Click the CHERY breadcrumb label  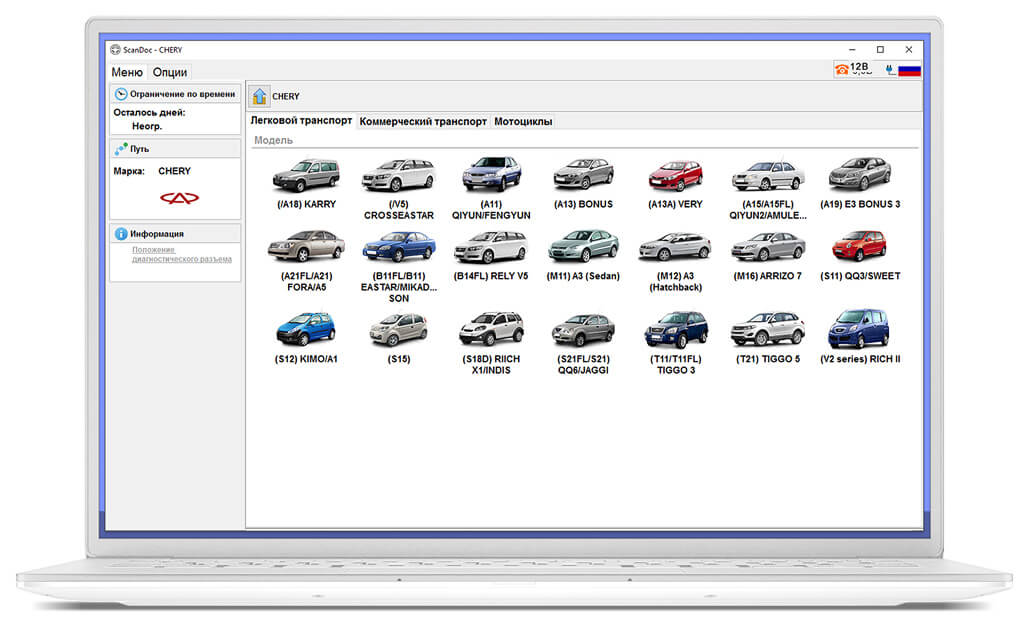(x=285, y=97)
